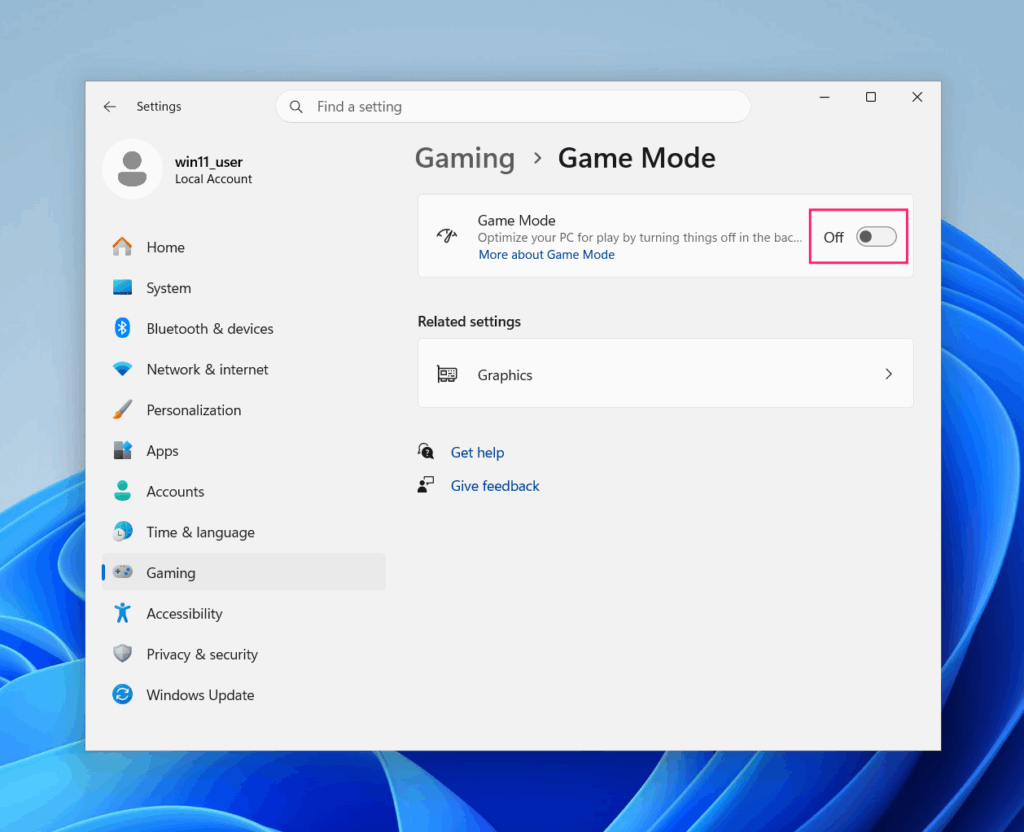The width and height of the screenshot is (1024, 832).
Task: Focus the Find a setting search box
Action: [513, 106]
